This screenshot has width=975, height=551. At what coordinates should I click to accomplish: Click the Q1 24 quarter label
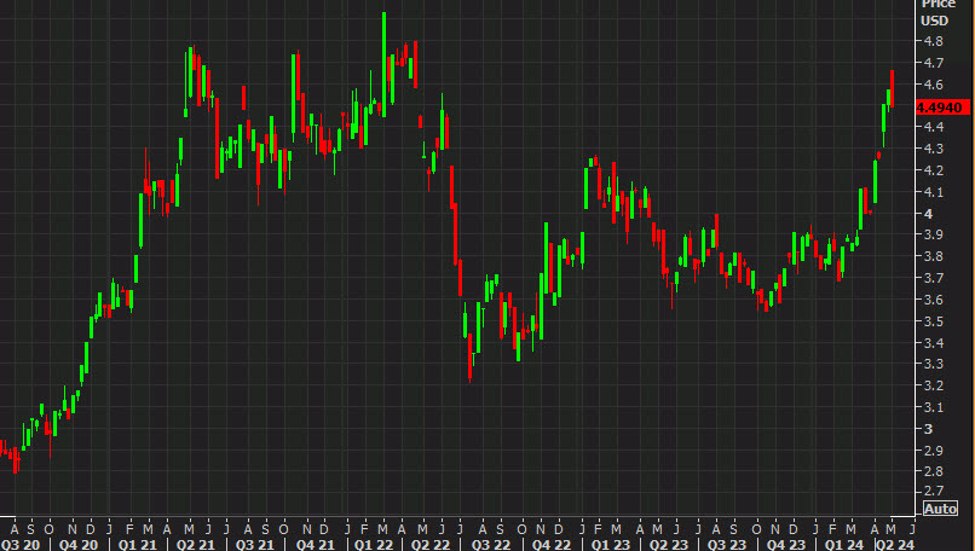pos(846,544)
